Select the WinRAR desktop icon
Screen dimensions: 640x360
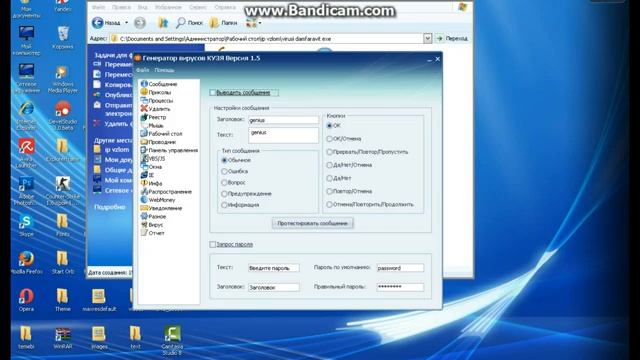coord(63,338)
